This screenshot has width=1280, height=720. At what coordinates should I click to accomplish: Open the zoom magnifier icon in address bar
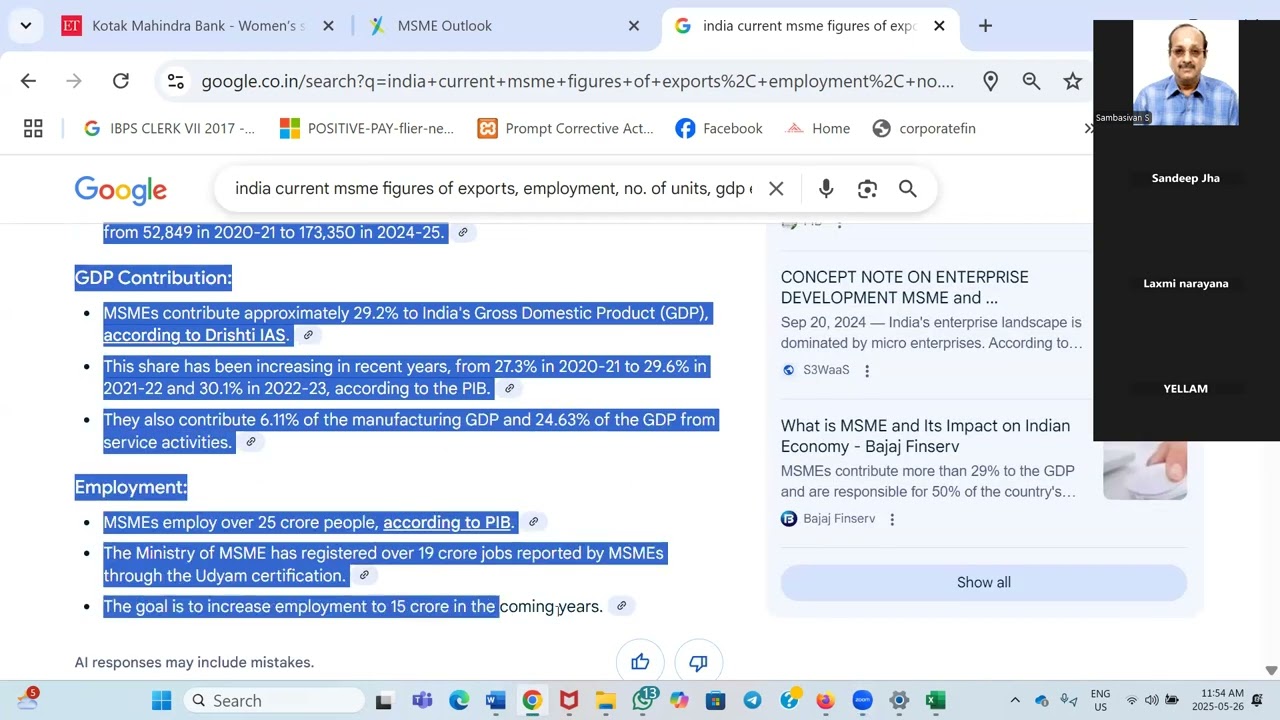pyautogui.click(x=1031, y=81)
